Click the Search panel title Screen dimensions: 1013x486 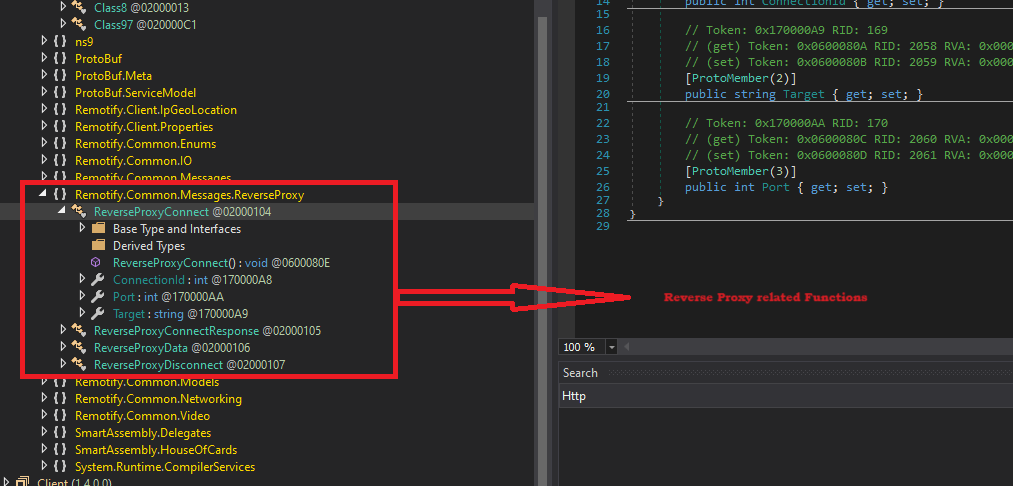tap(580, 372)
